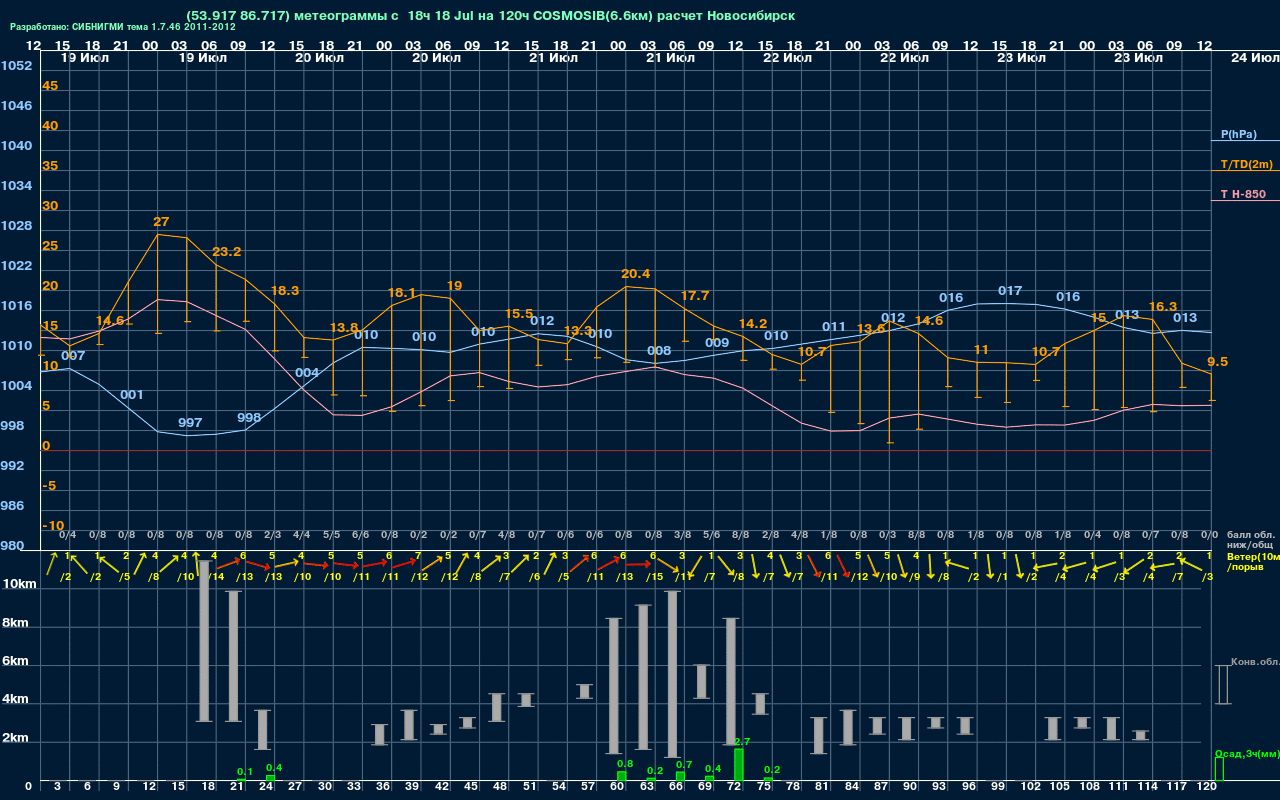The image size is (1280, 800).
Task: Click the pressure label 007
Action: coord(73,356)
